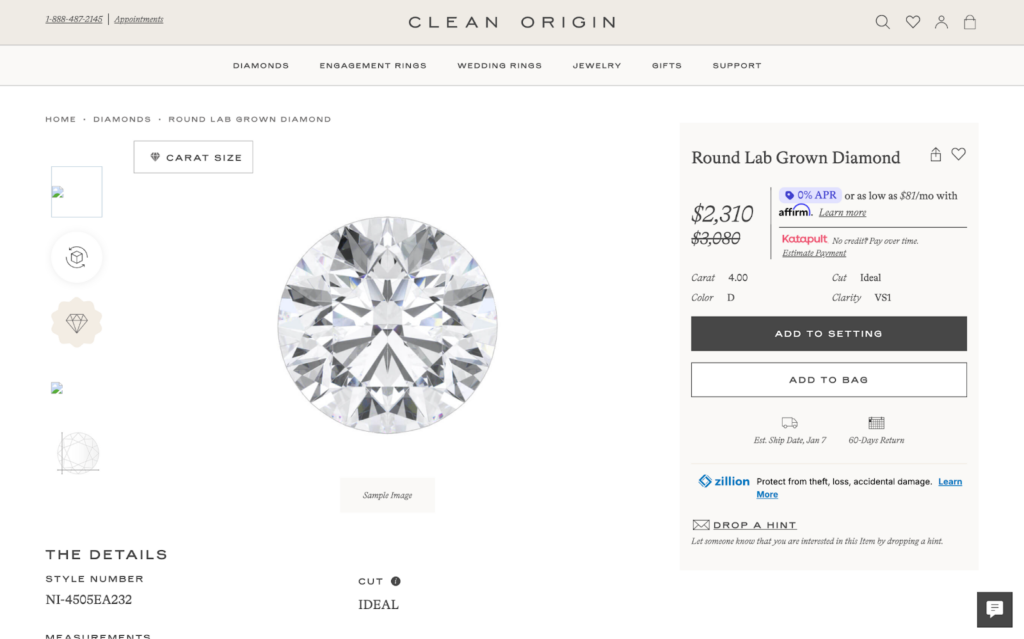Open the Support navigation menu
Screen dimensions: 1024x639
pos(737,66)
